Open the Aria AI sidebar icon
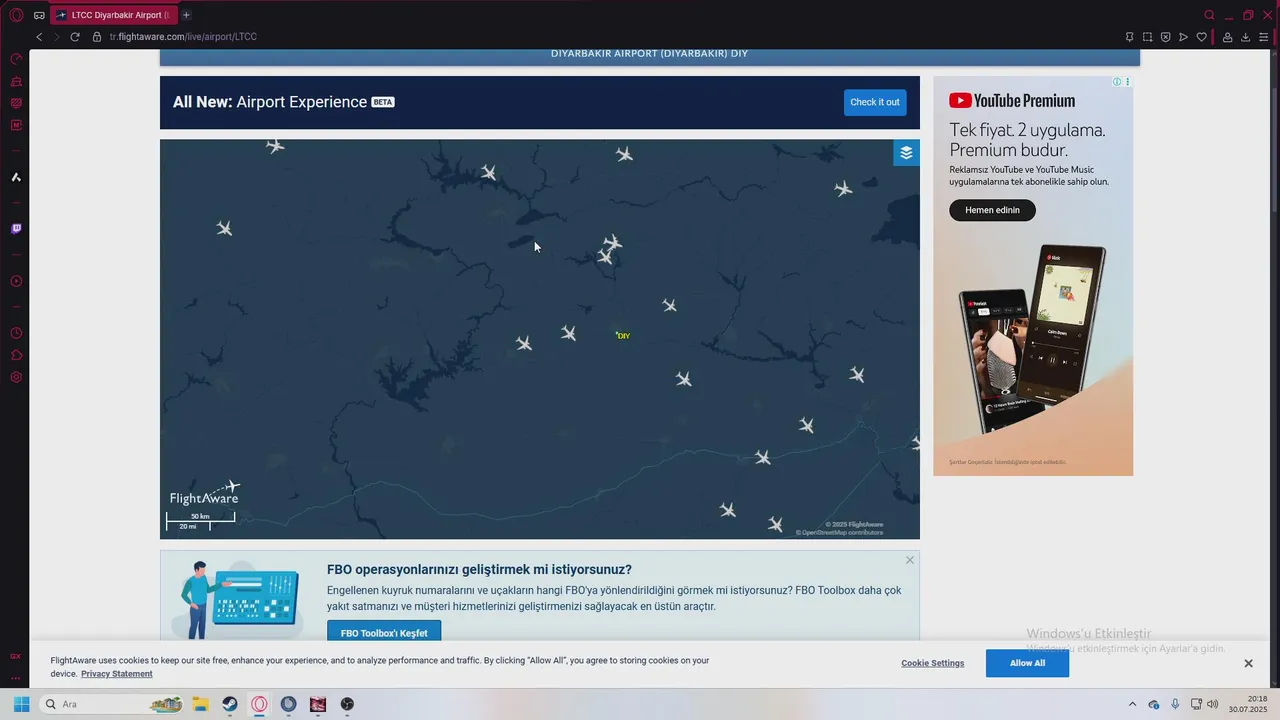 click(x=16, y=177)
